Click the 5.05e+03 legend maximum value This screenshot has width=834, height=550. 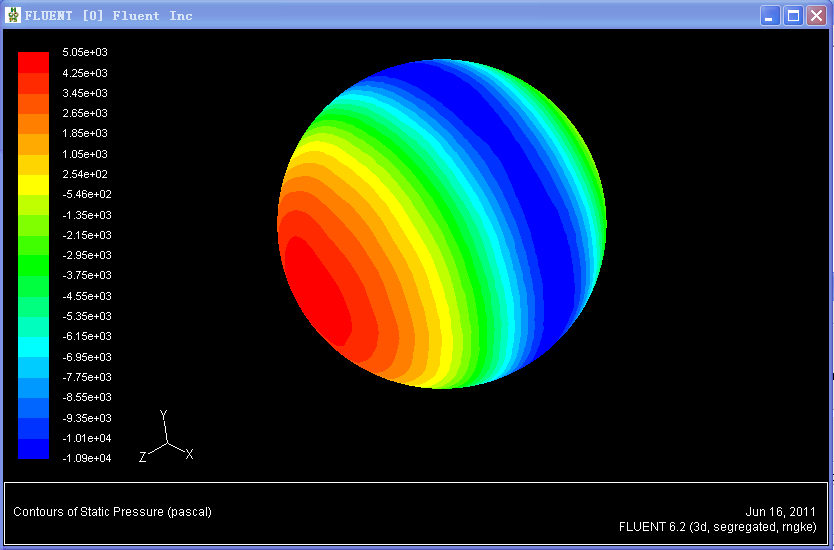(x=86, y=52)
